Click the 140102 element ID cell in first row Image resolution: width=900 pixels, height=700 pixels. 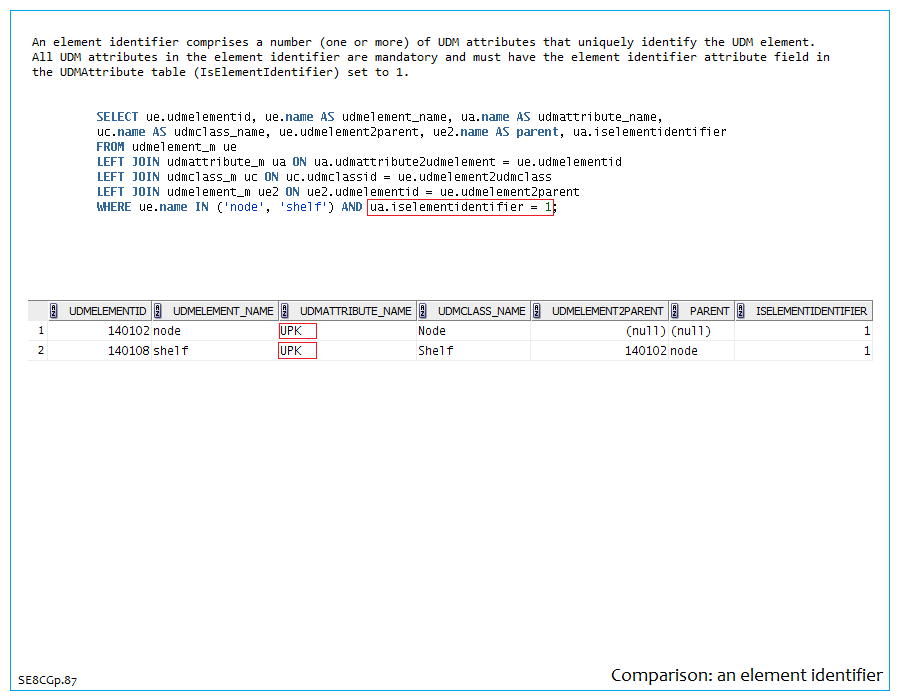coord(128,331)
